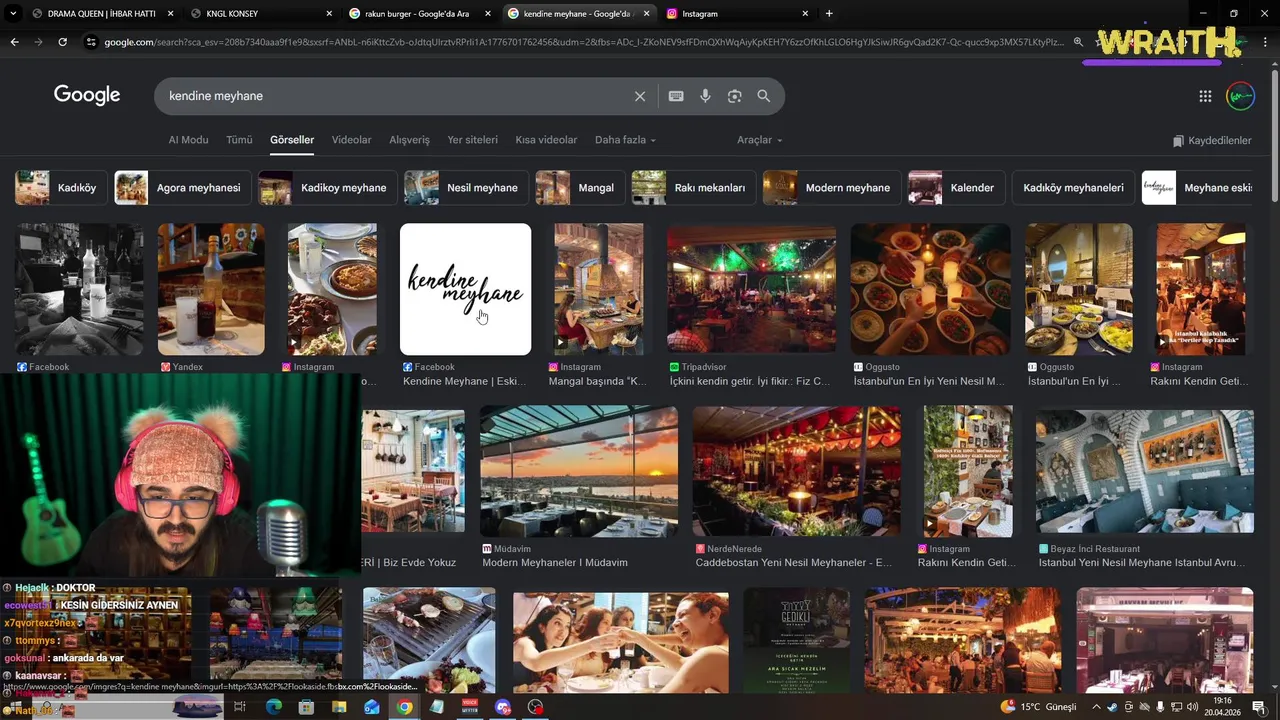This screenshot has height=720, width=1280.
Task: Open the İçkini kendin getir Tripadvisor link
Action: [750, 381]
